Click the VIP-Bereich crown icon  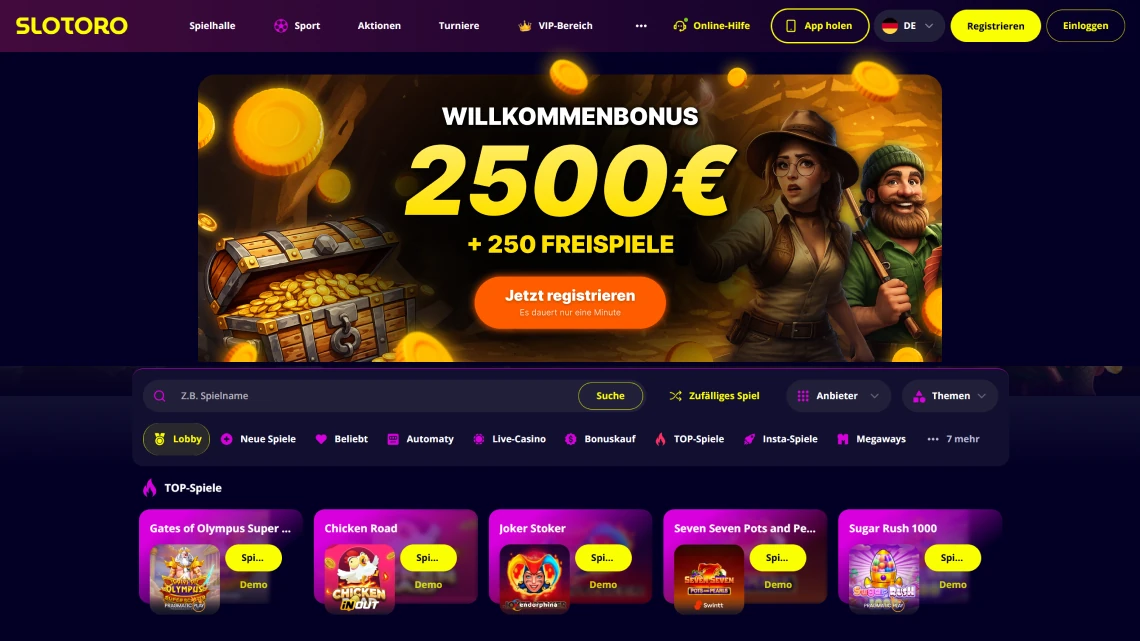pyautogui.click(x=524, y=25)
